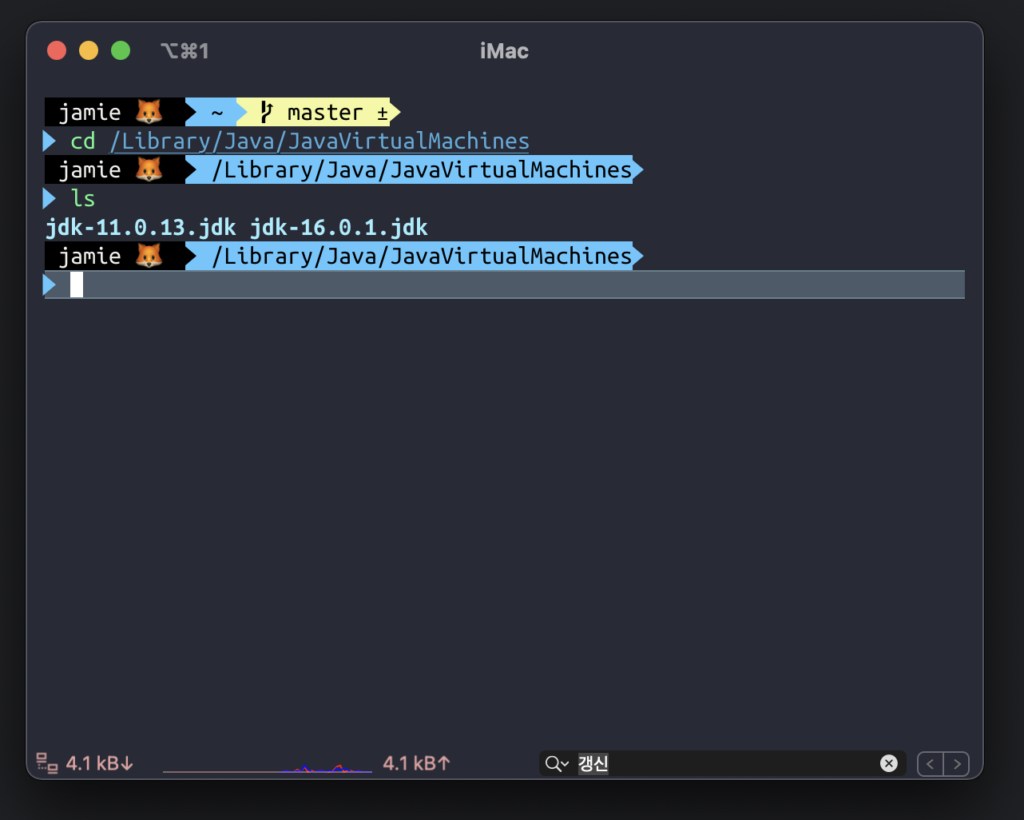Click the ⌥⌘1 window shortcut label
The width and height of the screenshot is (1024, 820).
pos(185,51)
